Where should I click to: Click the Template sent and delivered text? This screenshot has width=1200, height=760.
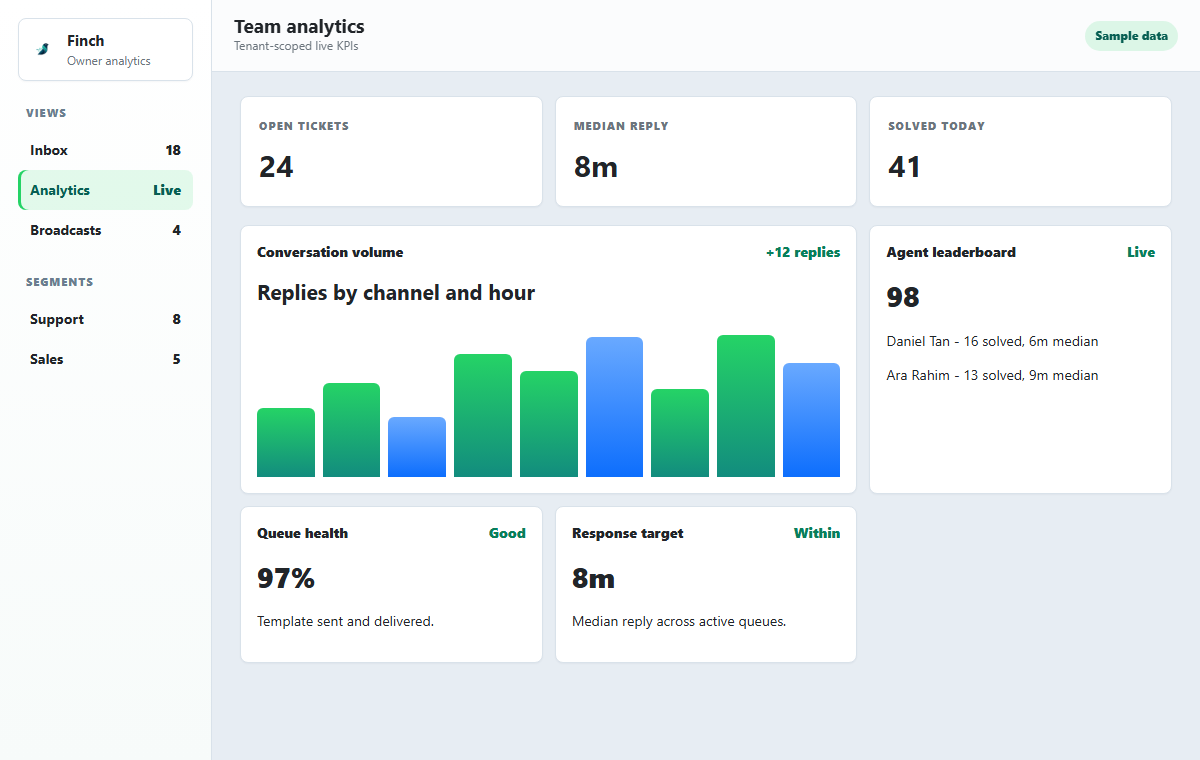tap(345, 621)
